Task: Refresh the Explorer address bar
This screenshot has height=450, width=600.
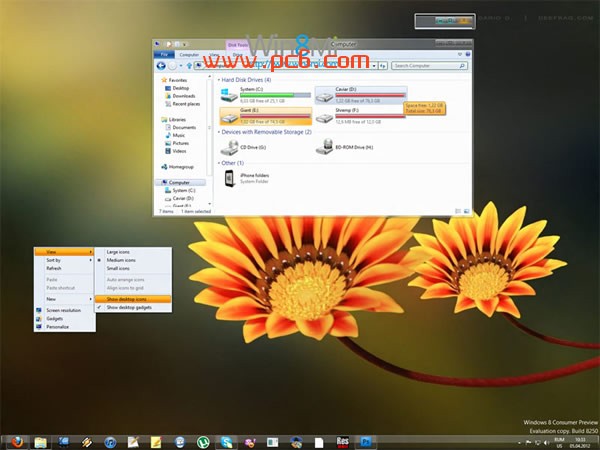Action: tap(383, 66)
